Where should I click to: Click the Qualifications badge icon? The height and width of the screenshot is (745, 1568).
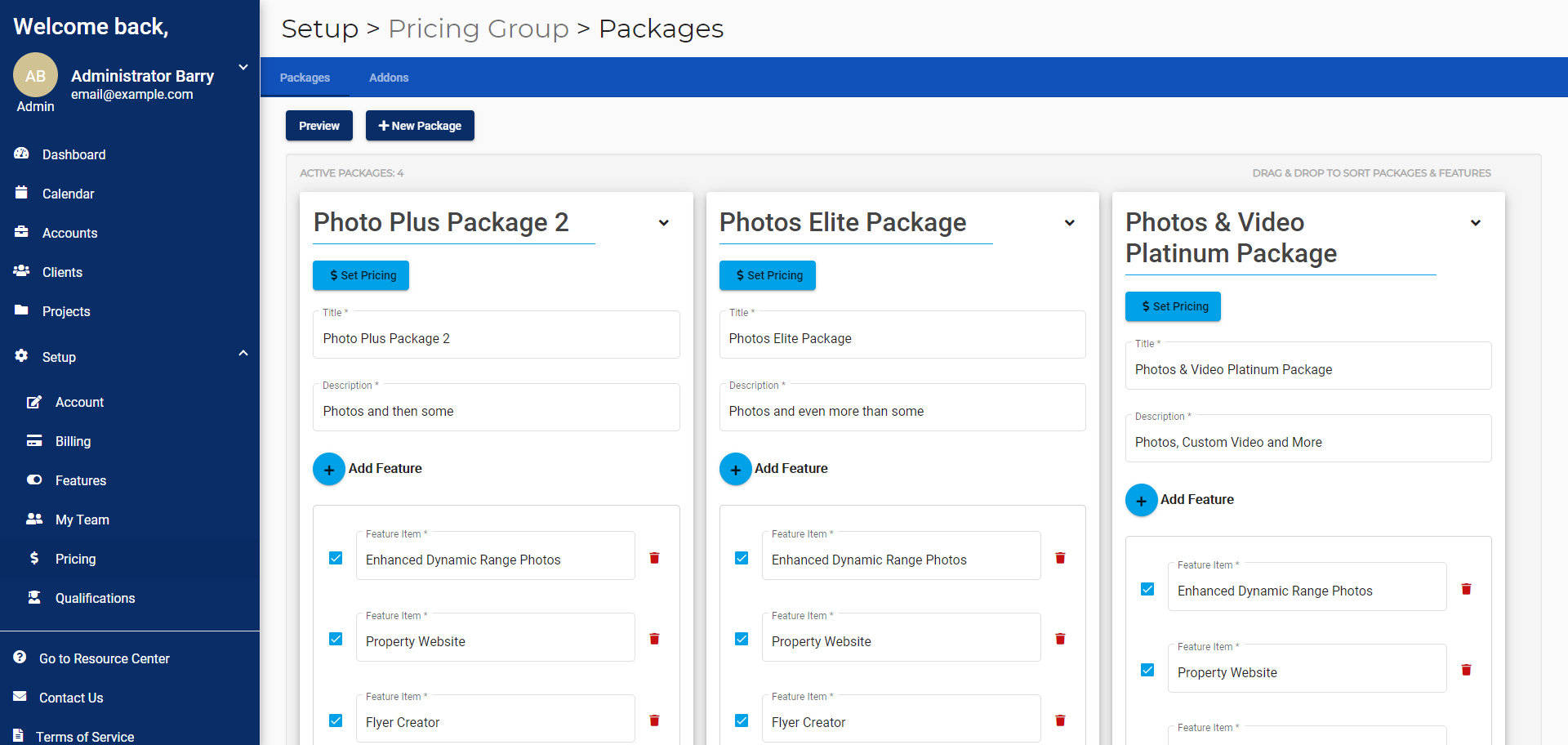(x=34, y=597)
